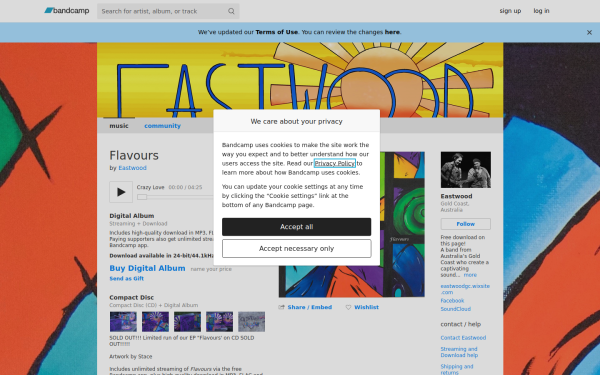The height and width of the screenshot is (375, 600).
Task: Click the track progress slider handle
Action: pos(142,197)
